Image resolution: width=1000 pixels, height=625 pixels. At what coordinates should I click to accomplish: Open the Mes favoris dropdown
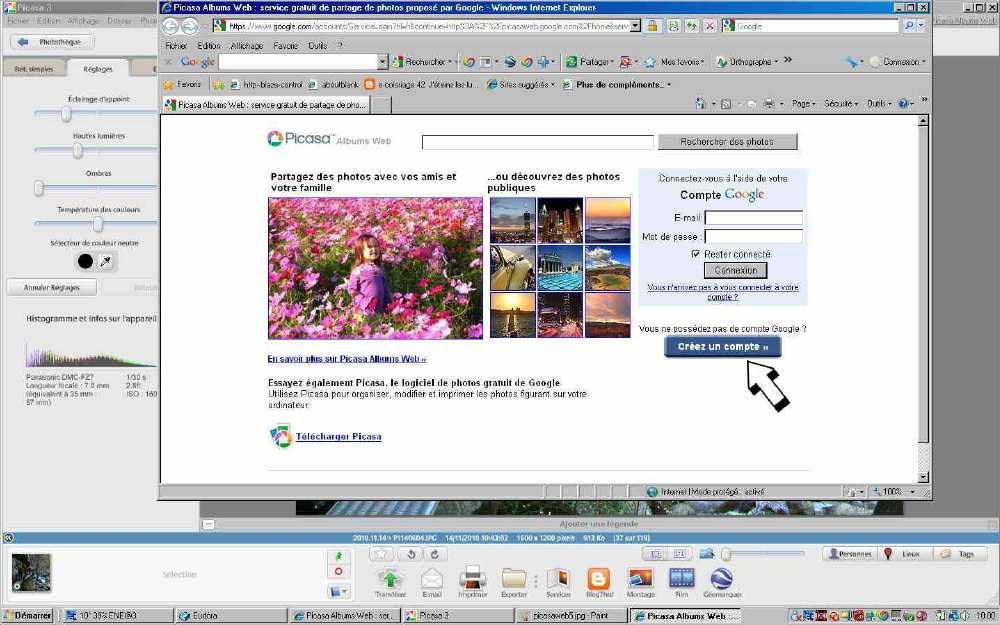pyautogui.click(x=703, y=62)
